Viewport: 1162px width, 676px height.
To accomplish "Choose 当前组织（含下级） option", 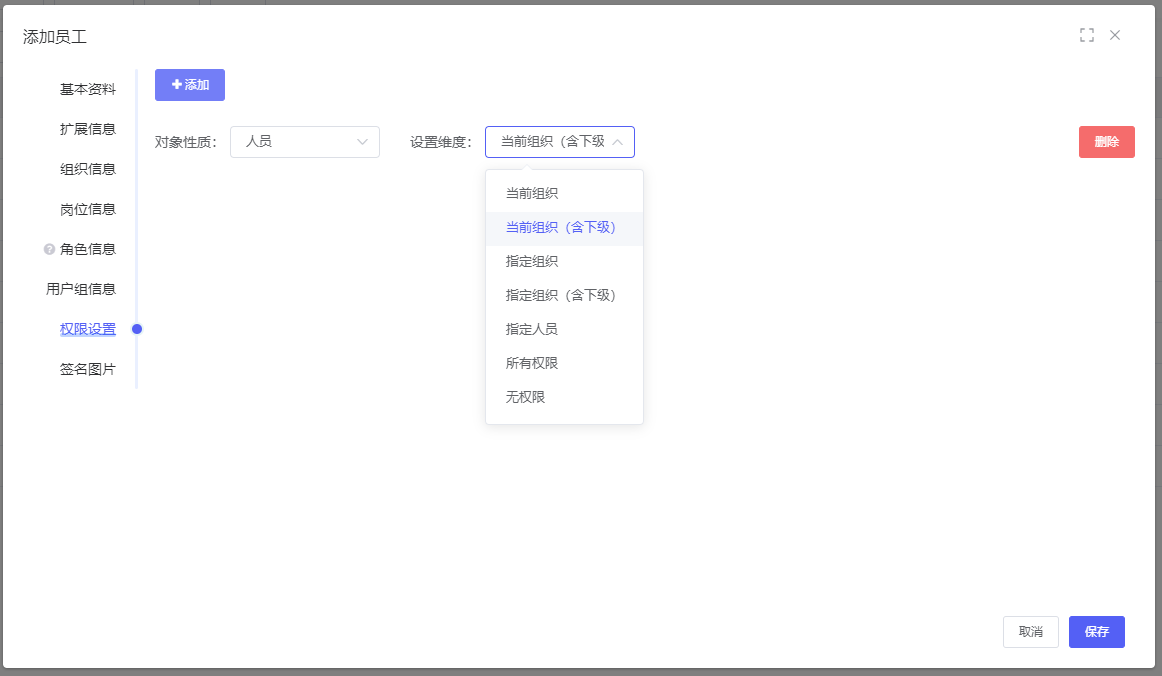I will pyautogui.click(x=561, y=228).
